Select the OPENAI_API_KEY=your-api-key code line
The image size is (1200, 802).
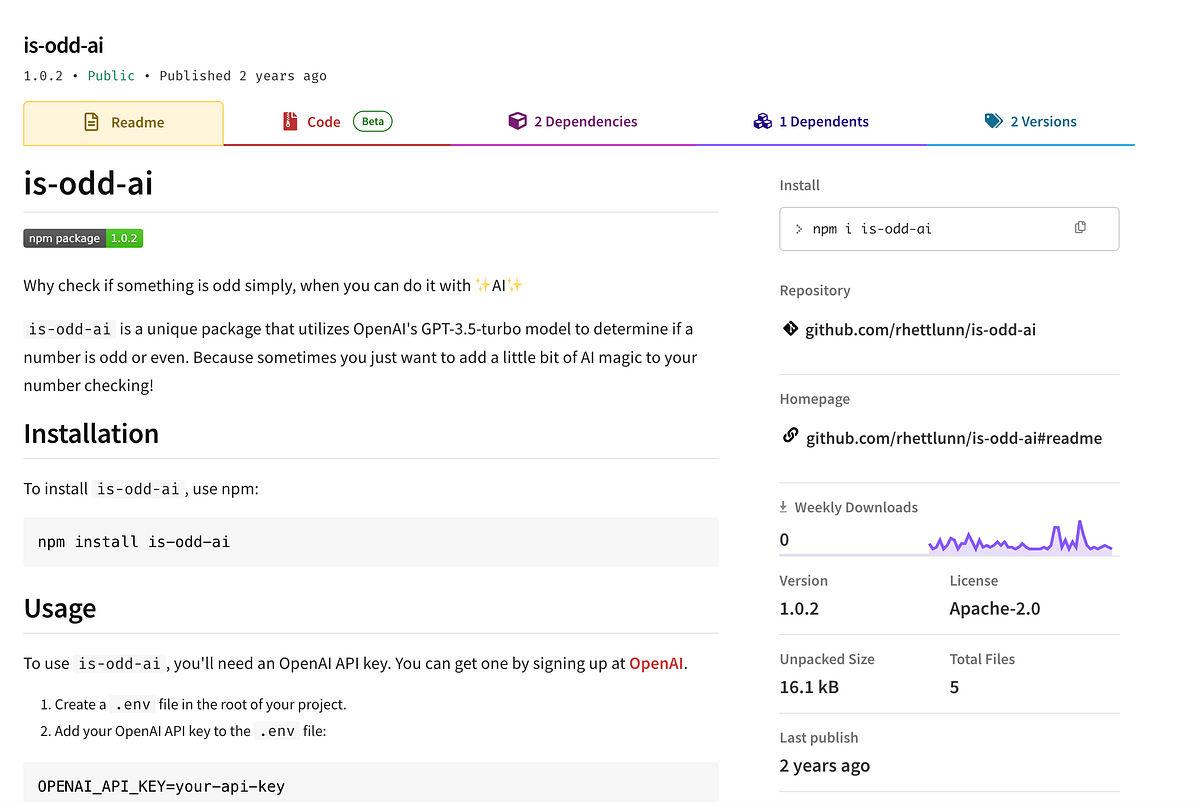tap(161, 786)
